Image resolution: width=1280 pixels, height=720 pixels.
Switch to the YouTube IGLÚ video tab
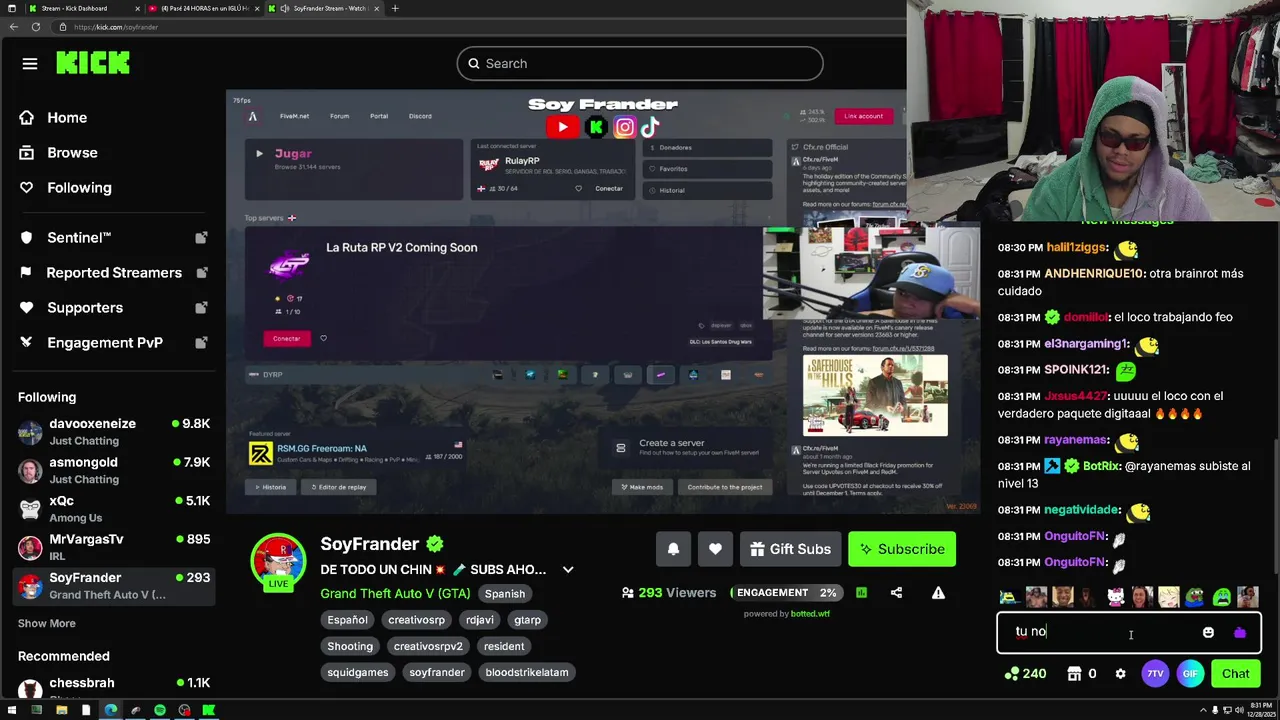[x=204, y=8]
